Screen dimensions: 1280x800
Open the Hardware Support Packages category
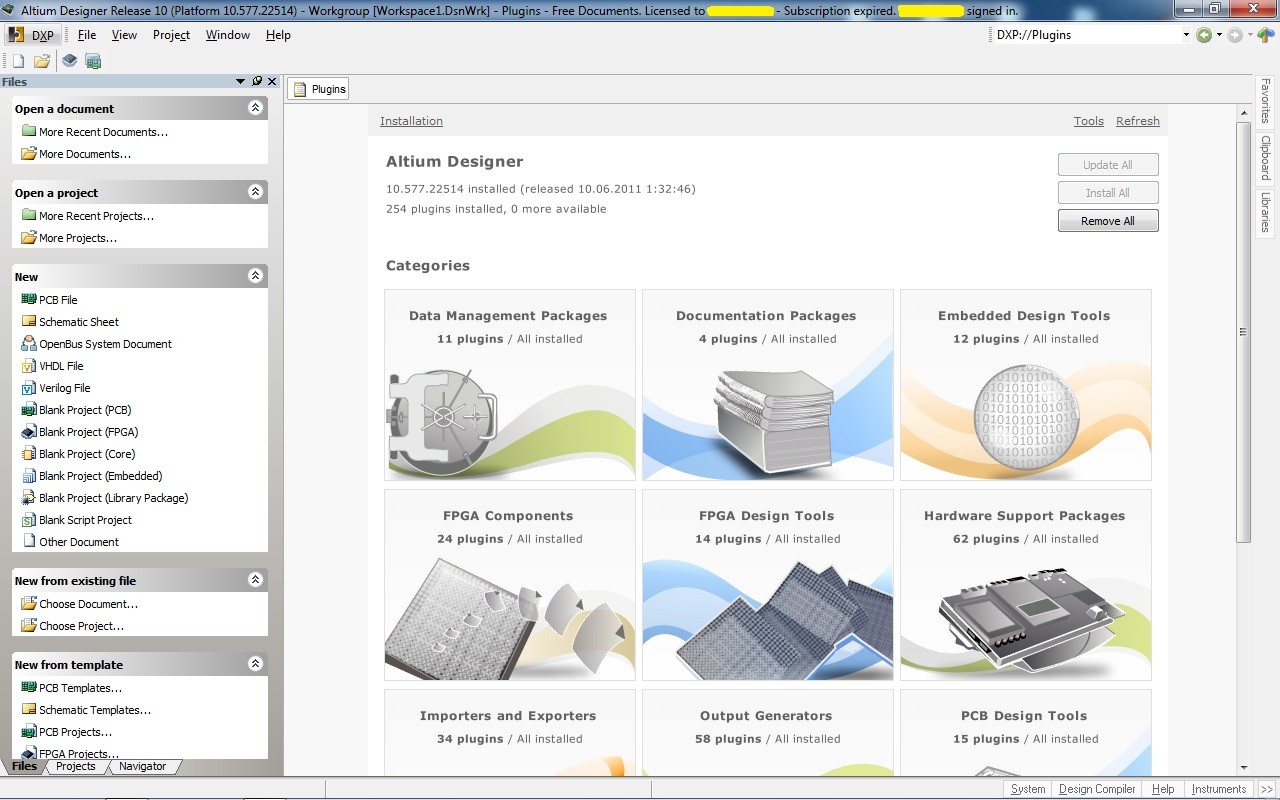click(1026, 585)
